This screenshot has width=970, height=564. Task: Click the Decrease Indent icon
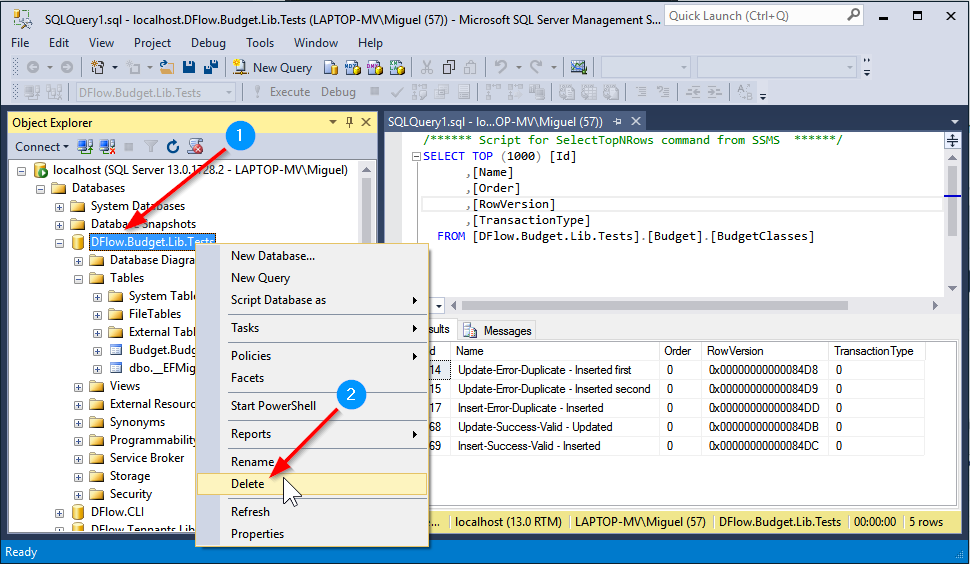pos(693,92)
